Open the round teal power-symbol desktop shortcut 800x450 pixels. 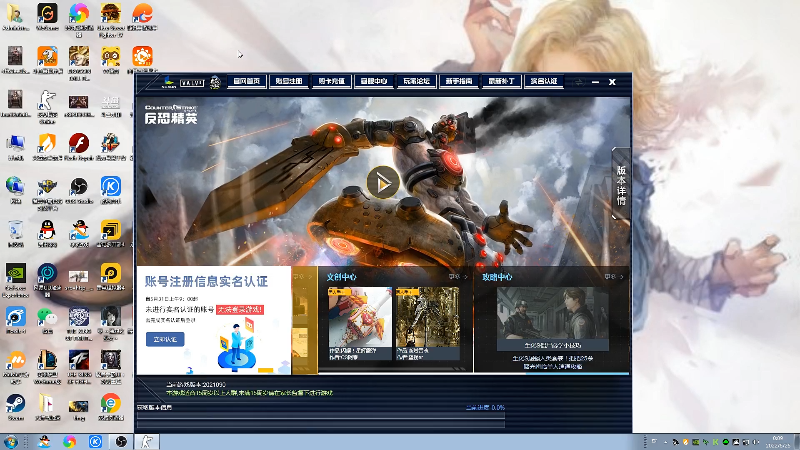47,280
